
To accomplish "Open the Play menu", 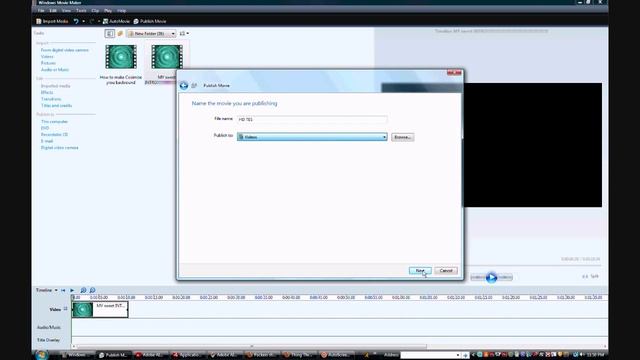I will coord(108,11).
